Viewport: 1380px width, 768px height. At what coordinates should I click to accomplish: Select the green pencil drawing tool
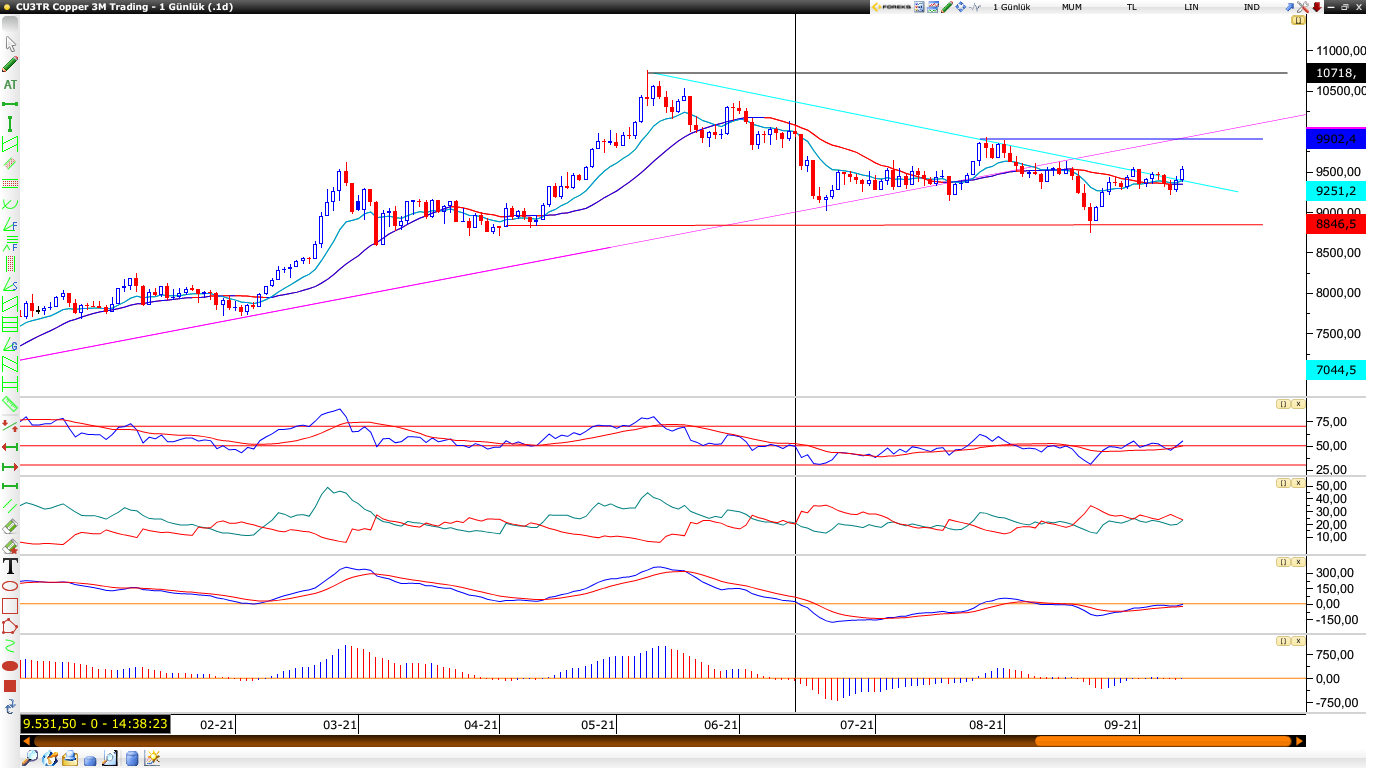11,64
